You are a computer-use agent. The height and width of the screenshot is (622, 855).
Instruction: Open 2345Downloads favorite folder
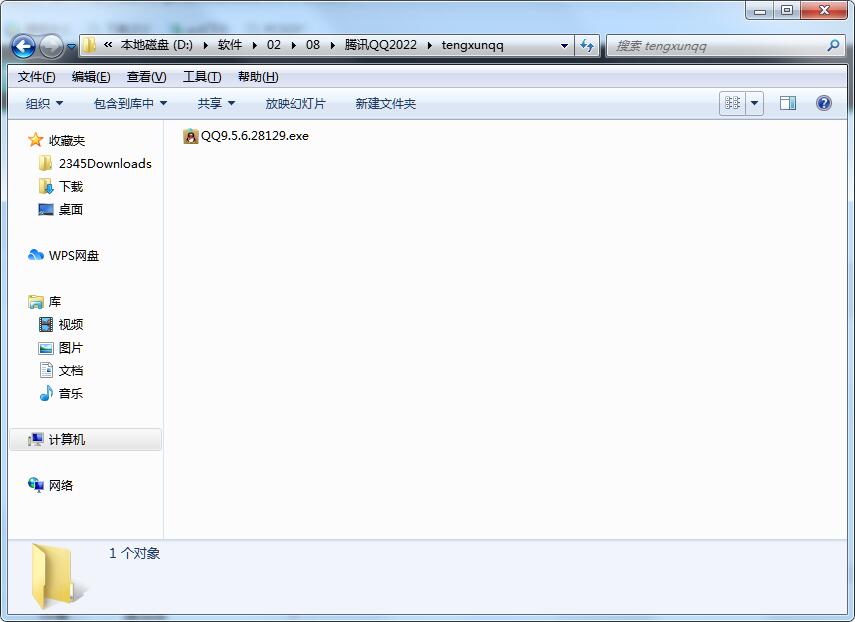tap(105, 164)
